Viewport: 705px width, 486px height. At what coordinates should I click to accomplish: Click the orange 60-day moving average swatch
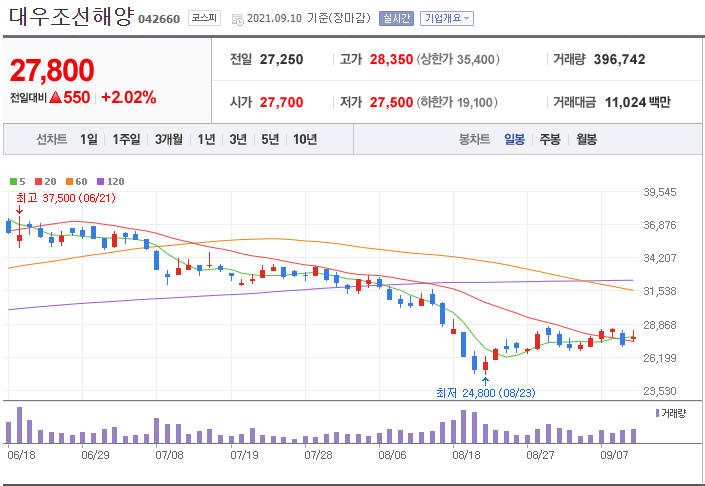coord(69,182)
